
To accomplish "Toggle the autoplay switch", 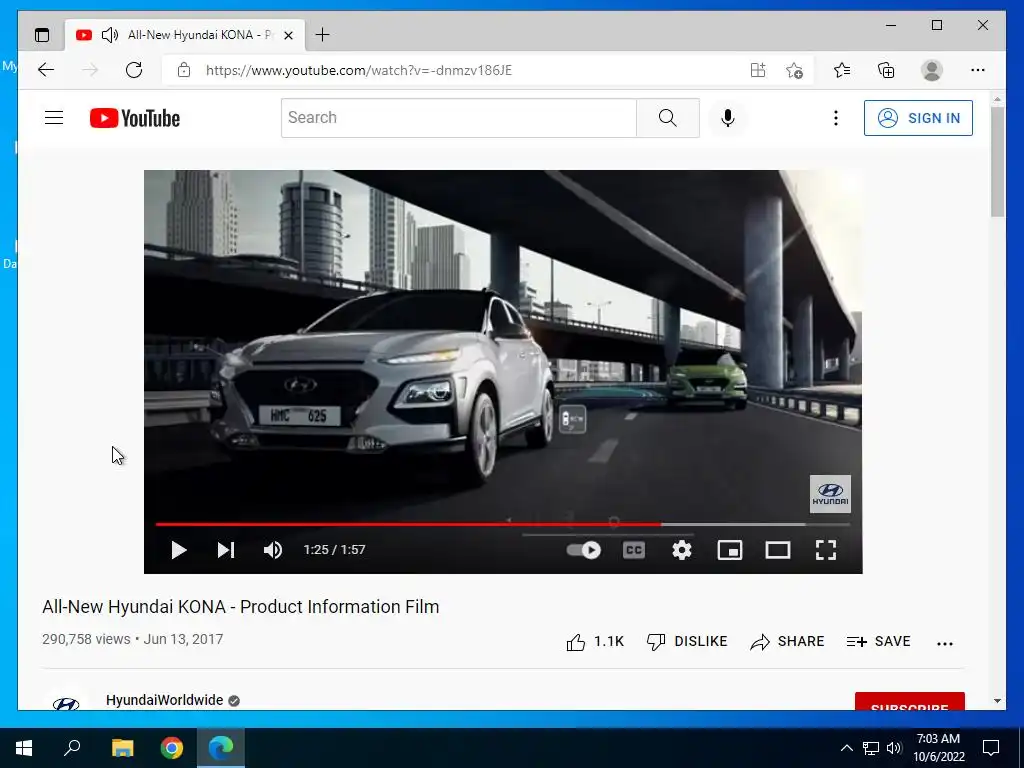I will [584, 550].
